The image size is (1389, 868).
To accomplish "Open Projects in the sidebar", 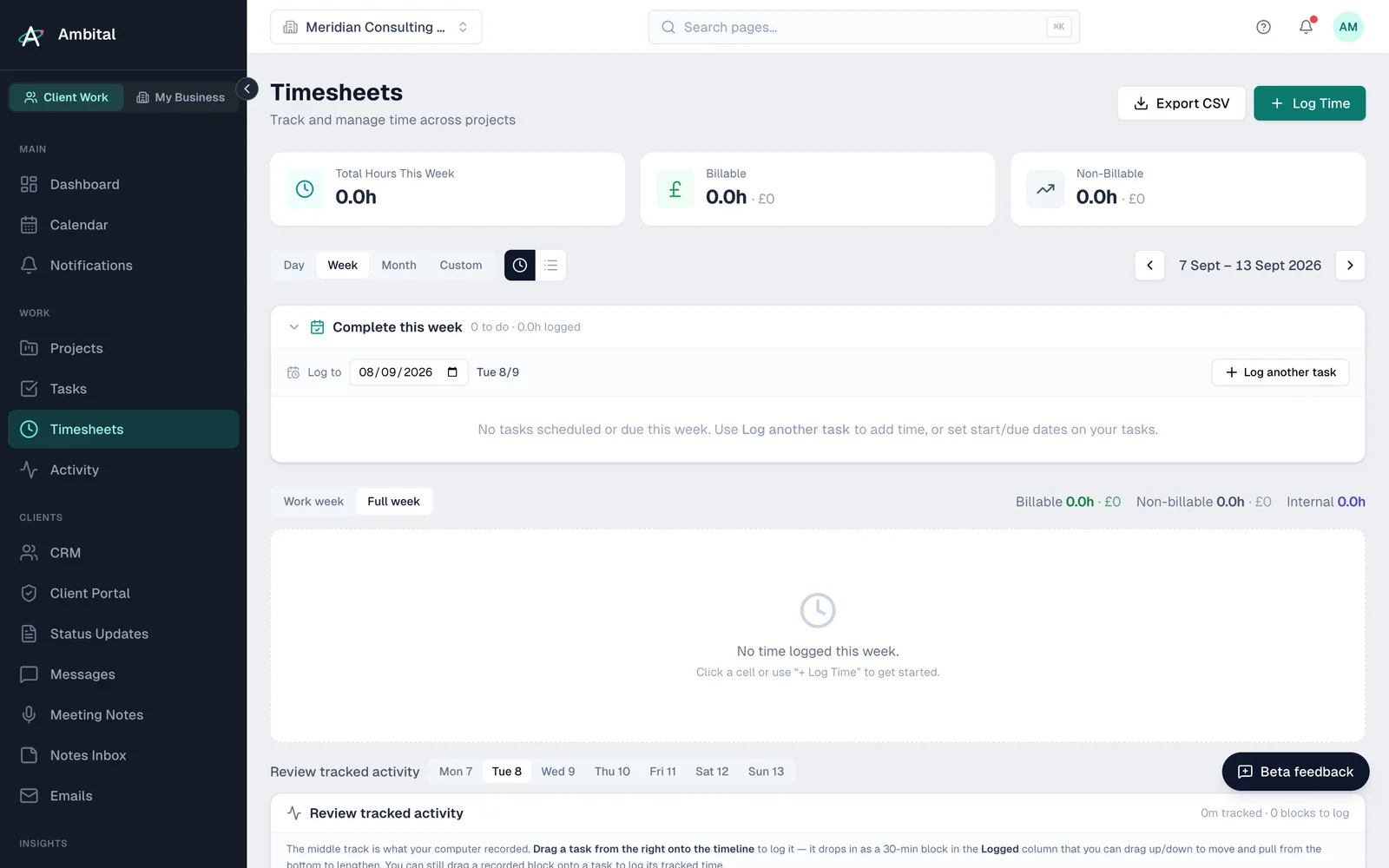I will 123,348.
